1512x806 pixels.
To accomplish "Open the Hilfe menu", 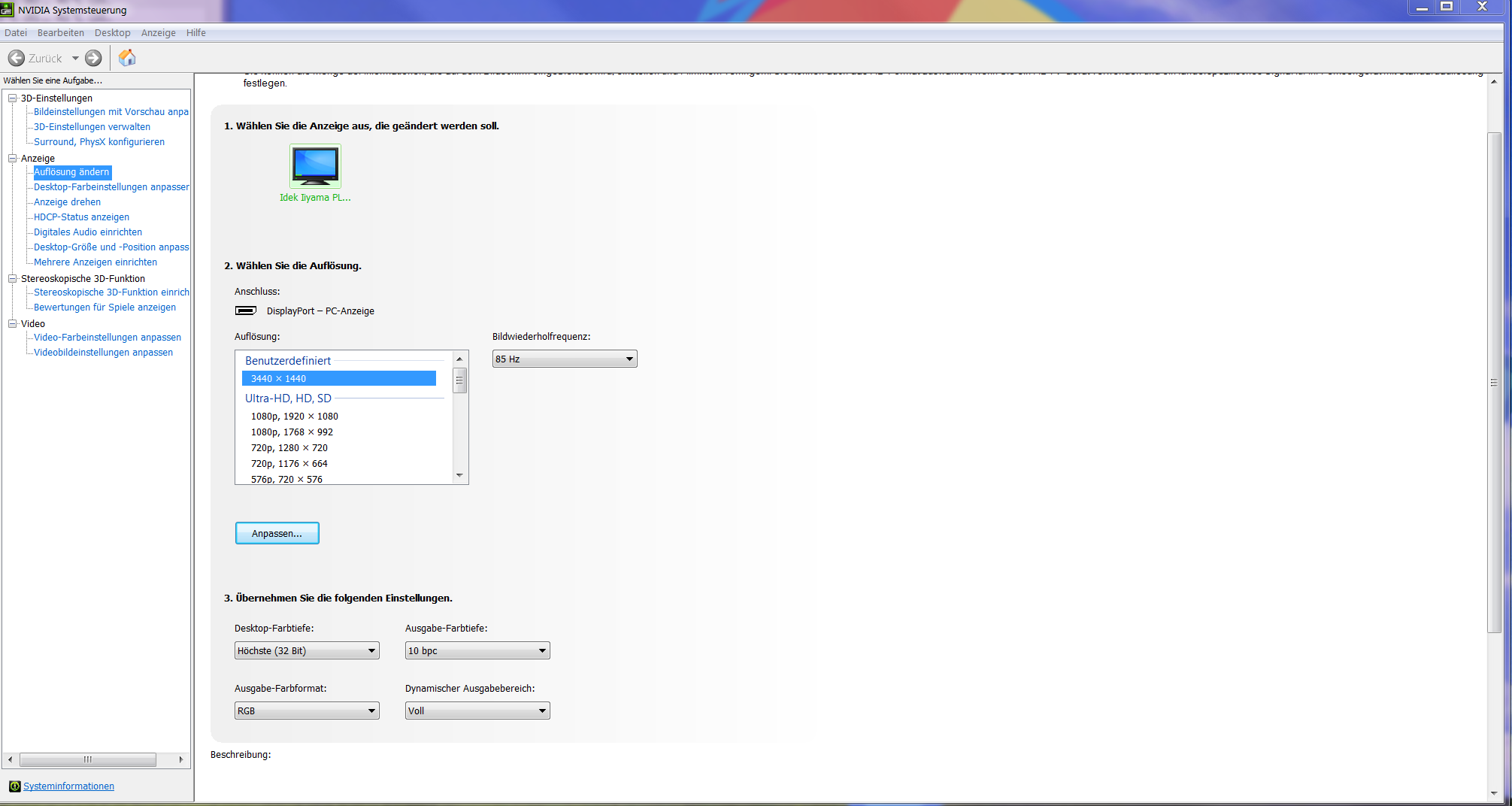I will [x=196, y=32].
